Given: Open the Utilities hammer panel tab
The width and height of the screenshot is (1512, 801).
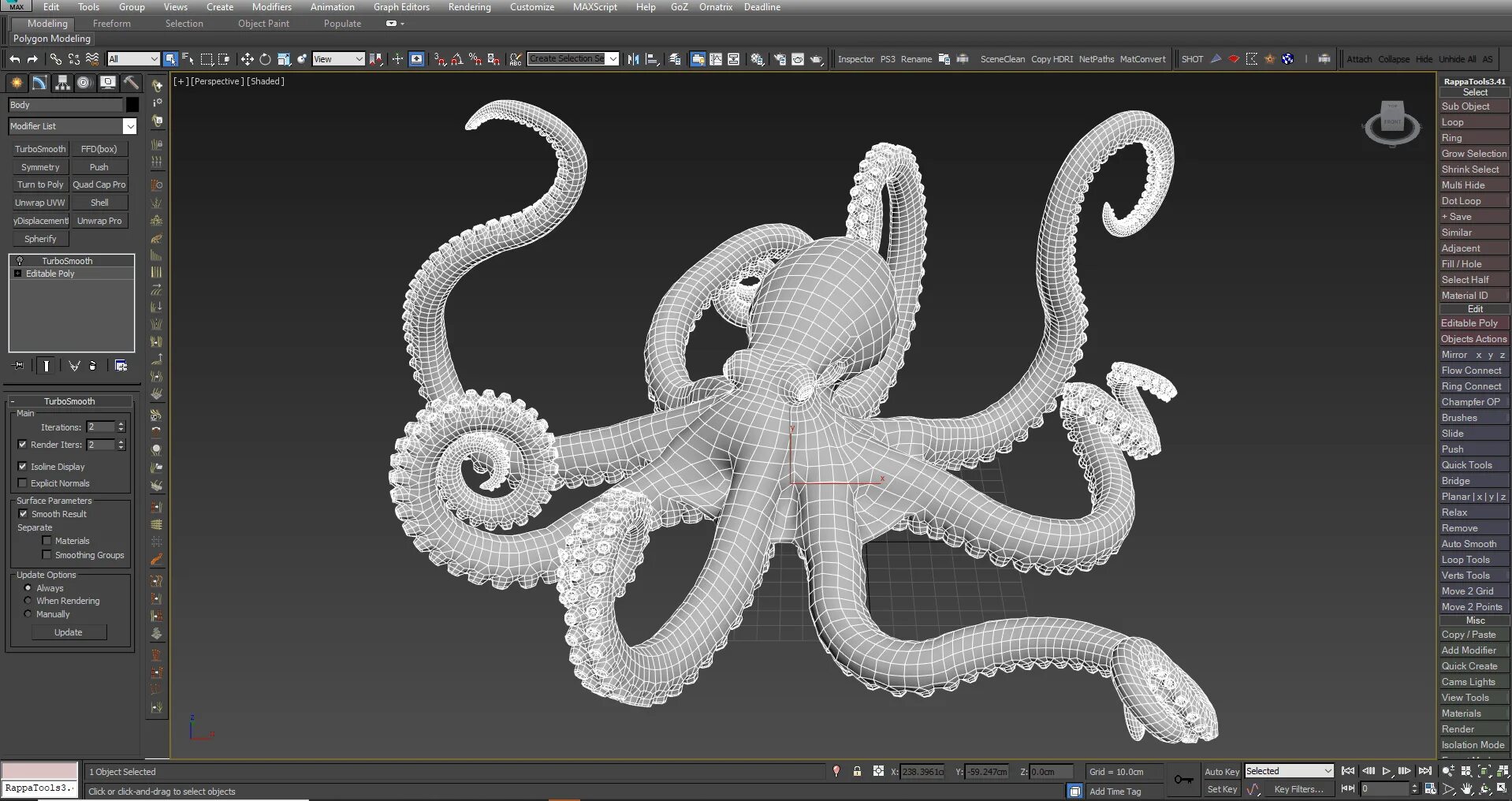Looking at the screenshot, I should [131, 83].
